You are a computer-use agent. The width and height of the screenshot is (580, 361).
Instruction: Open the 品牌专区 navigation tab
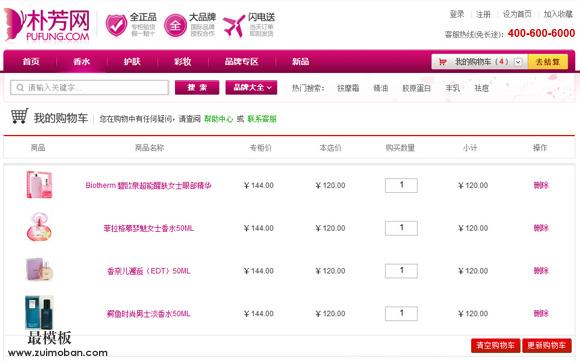tap(241, 61)
